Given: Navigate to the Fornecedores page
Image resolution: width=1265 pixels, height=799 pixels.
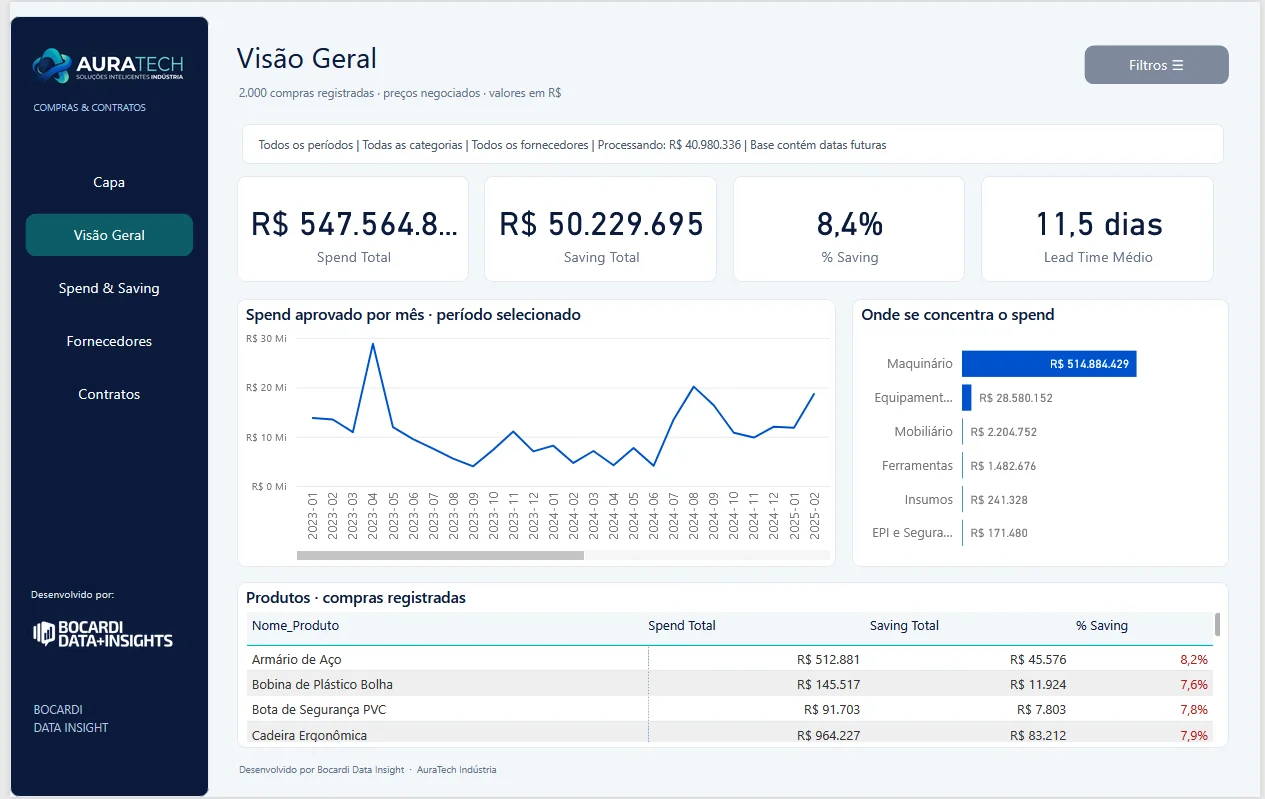Looking at the screenshot, I should click(x=109, y=341).
